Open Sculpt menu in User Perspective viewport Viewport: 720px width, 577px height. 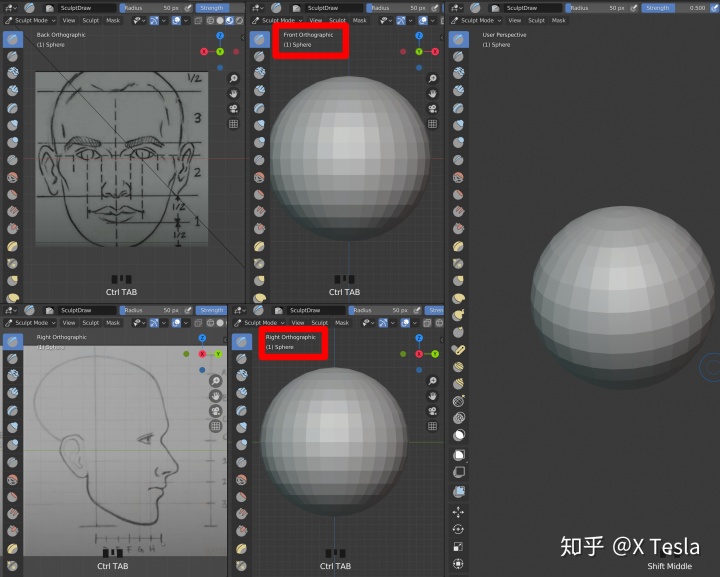point(536,21)
